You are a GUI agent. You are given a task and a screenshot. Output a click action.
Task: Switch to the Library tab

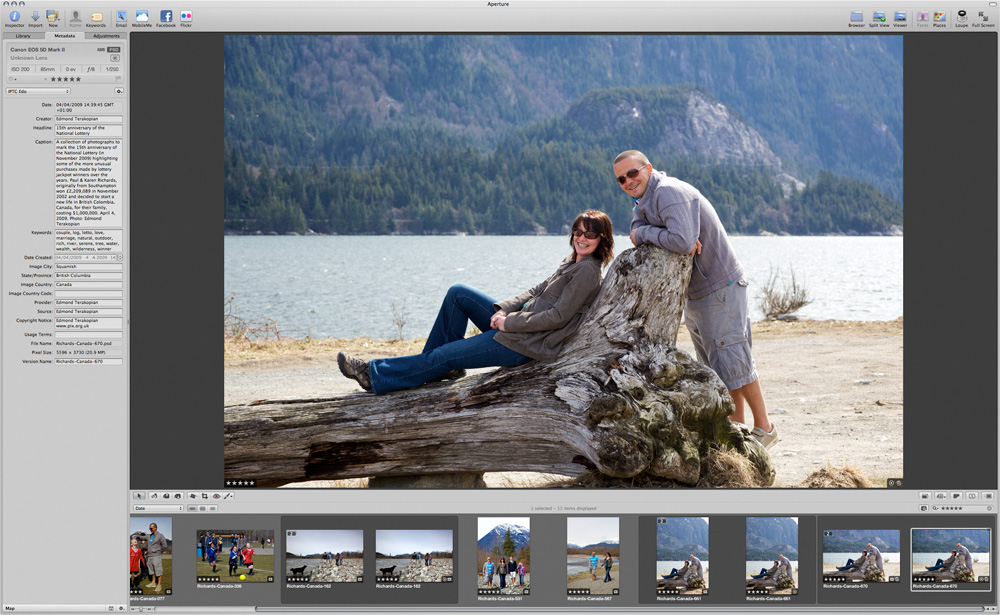23,36
